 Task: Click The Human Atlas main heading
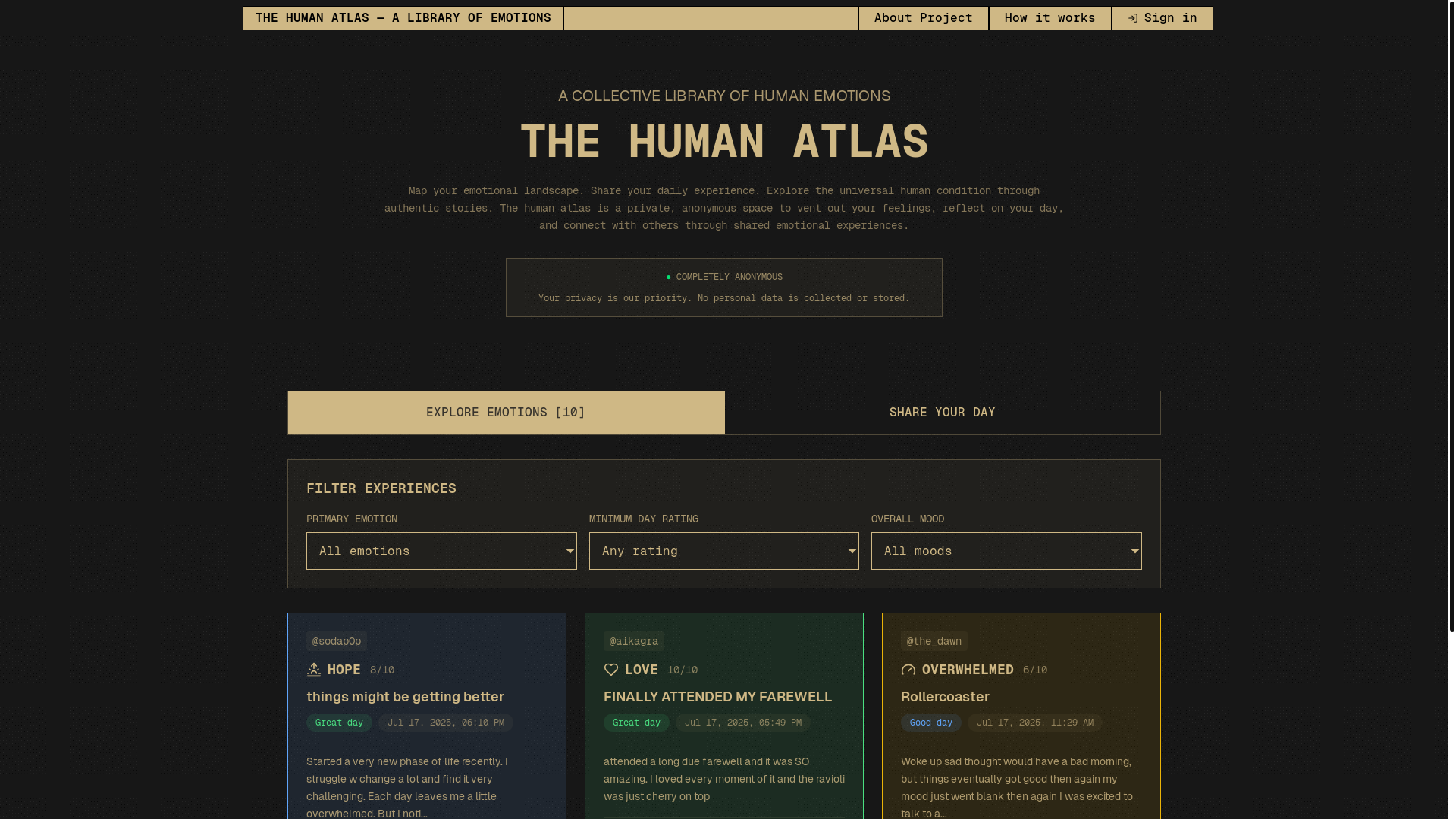(x=724, y=142)
